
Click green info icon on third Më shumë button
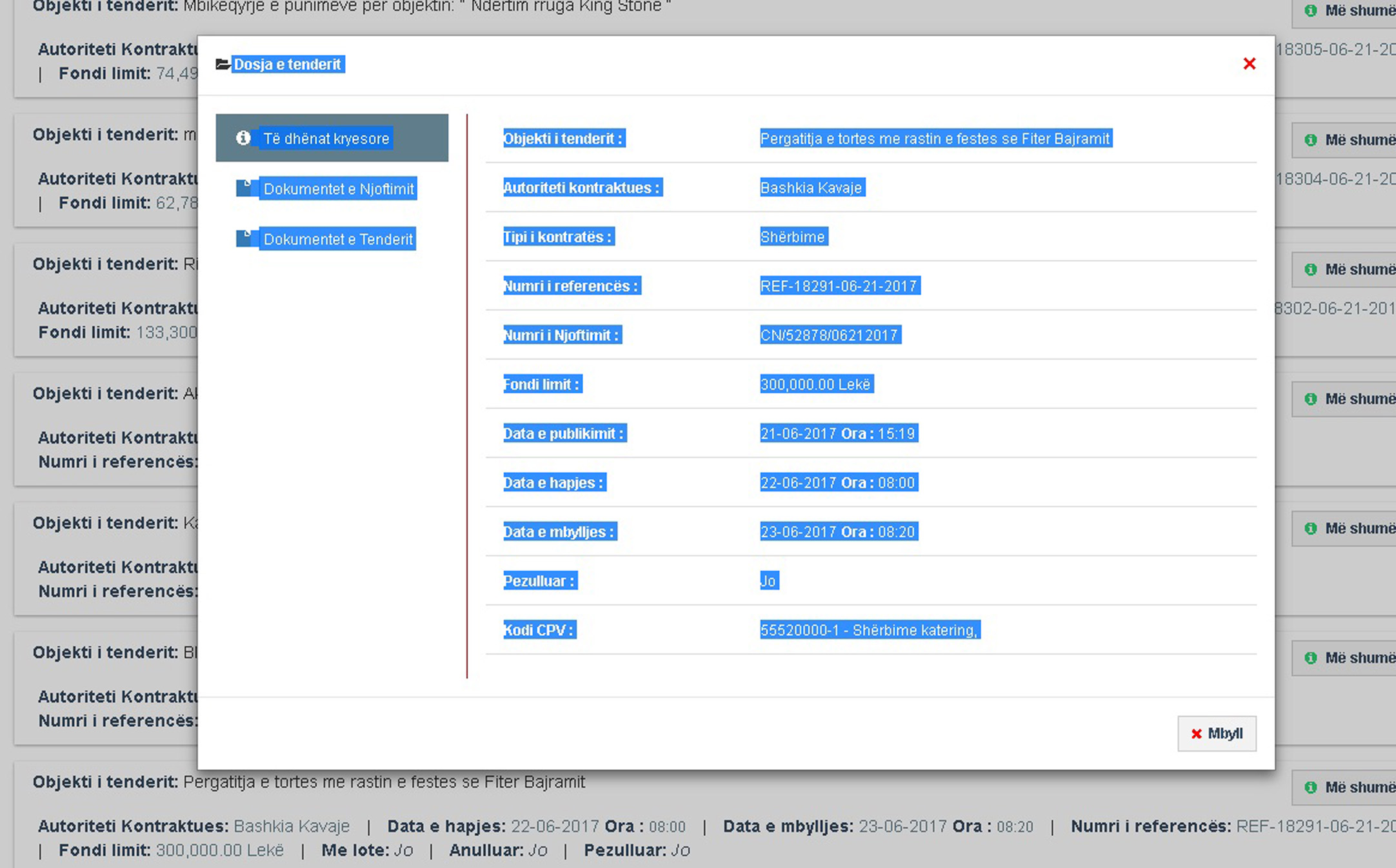(1310, 270)
